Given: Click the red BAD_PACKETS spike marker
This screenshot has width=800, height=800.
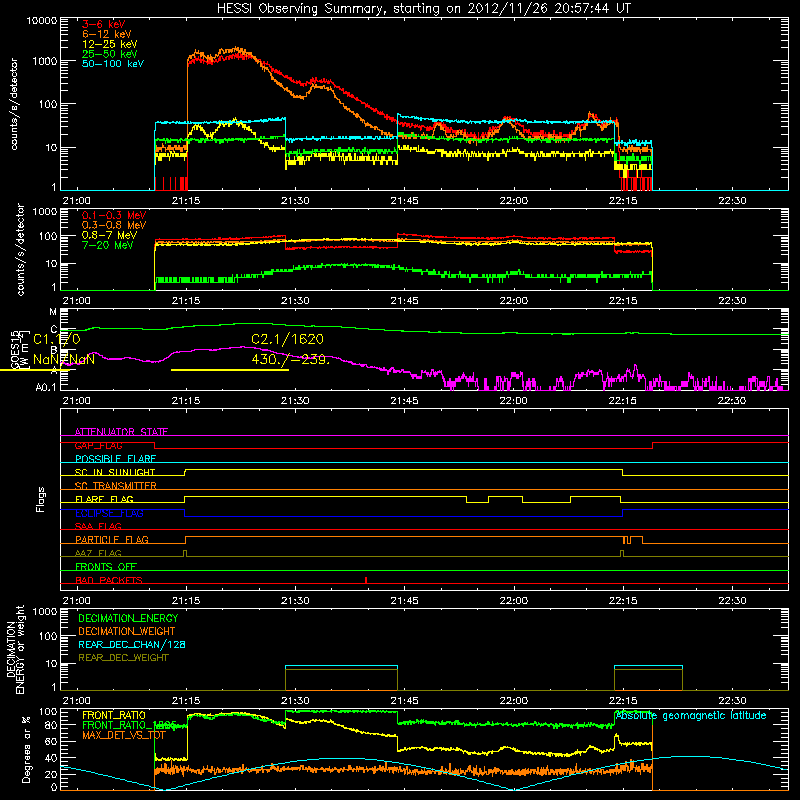Looking at the screenshot, I should point(366,580).
